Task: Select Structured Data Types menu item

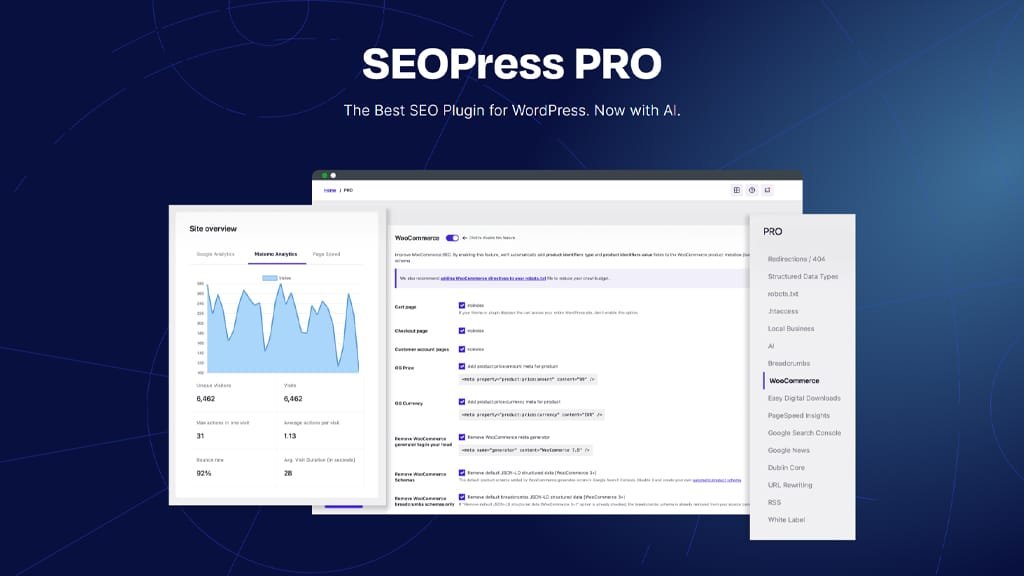Action: coord(803,276)
